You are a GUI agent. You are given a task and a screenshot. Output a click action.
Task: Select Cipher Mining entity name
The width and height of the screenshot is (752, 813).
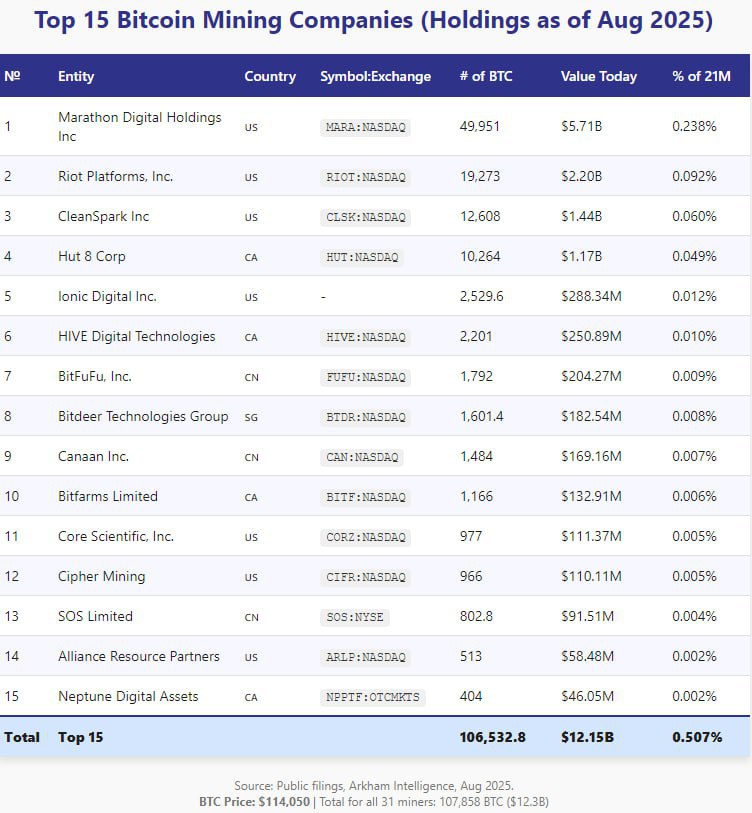tap(101, 576)
